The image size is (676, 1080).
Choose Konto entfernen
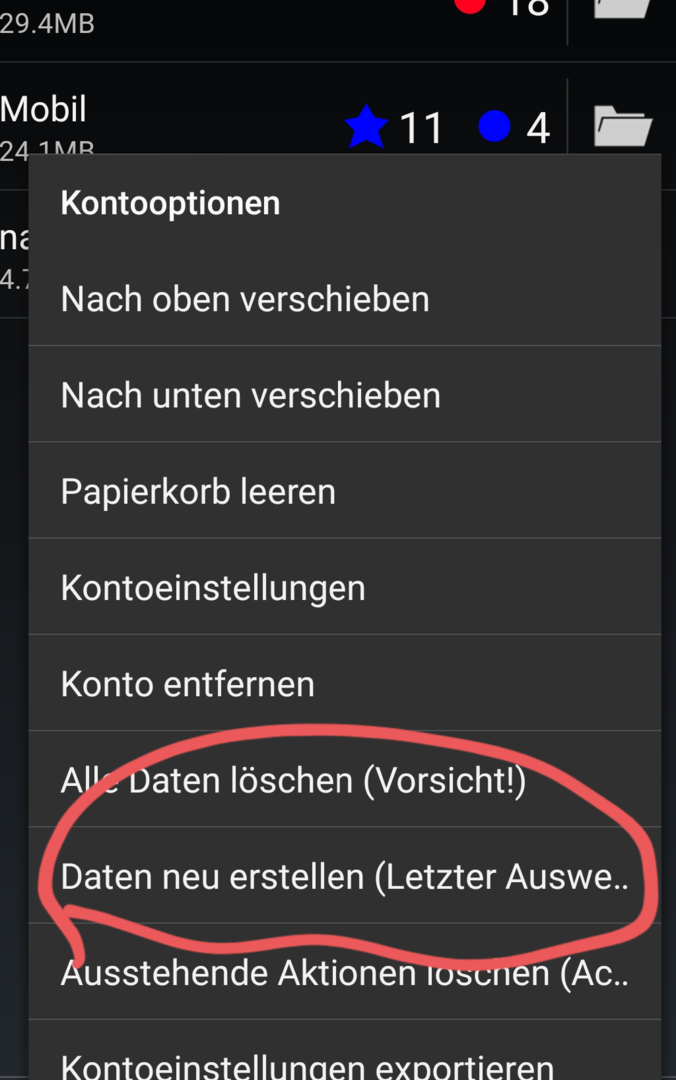pos(345,684)
